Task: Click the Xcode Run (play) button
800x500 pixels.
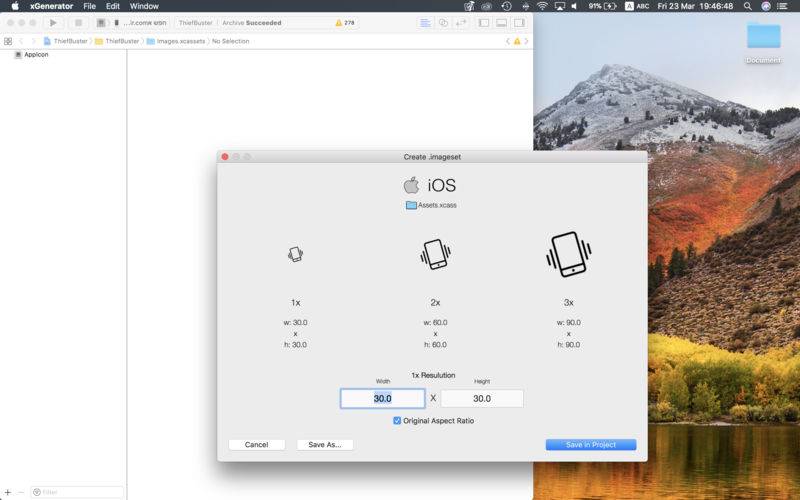Action: click(x=53, y=22)
